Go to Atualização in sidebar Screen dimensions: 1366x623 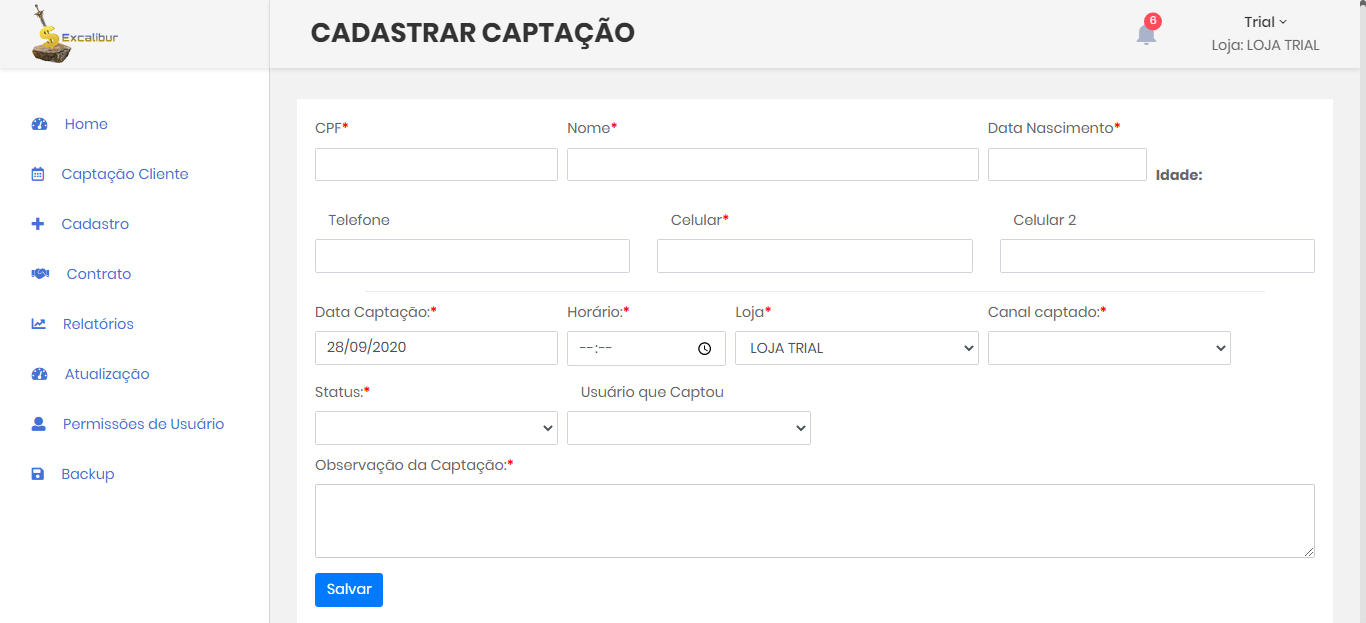tap(106, 374)
